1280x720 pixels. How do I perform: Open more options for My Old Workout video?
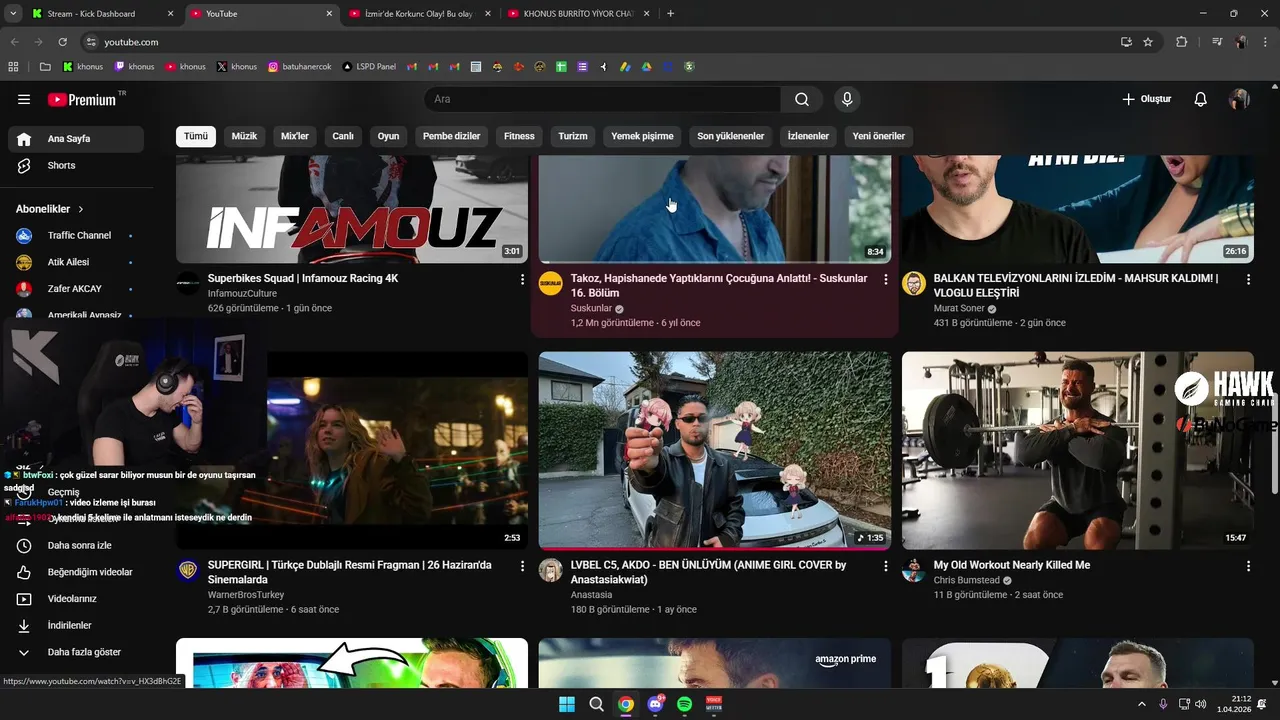click(x=1248, y=566)
